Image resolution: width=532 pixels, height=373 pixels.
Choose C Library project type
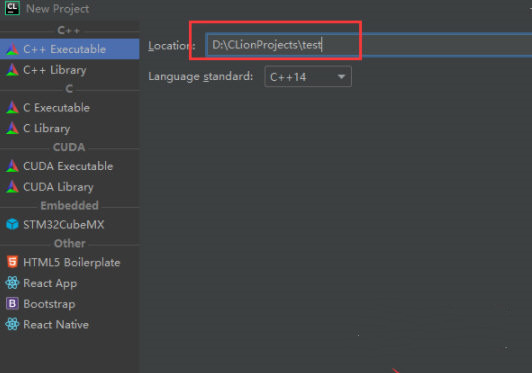[70, 129]
